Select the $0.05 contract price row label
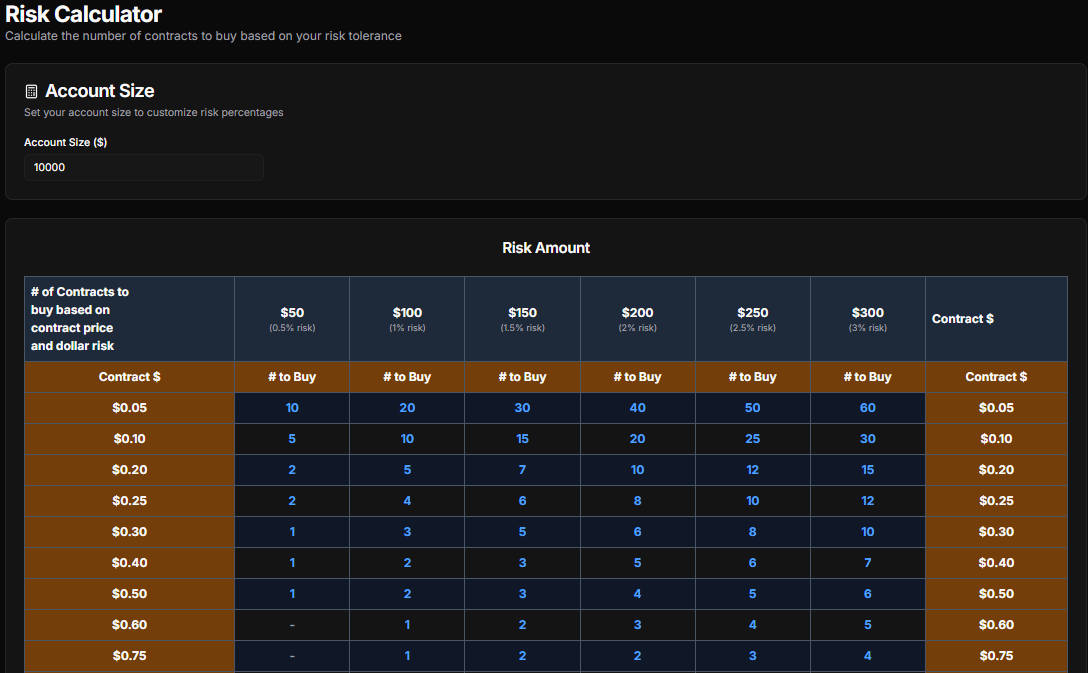Screen dimensions: 1088x673 [129, 407]
